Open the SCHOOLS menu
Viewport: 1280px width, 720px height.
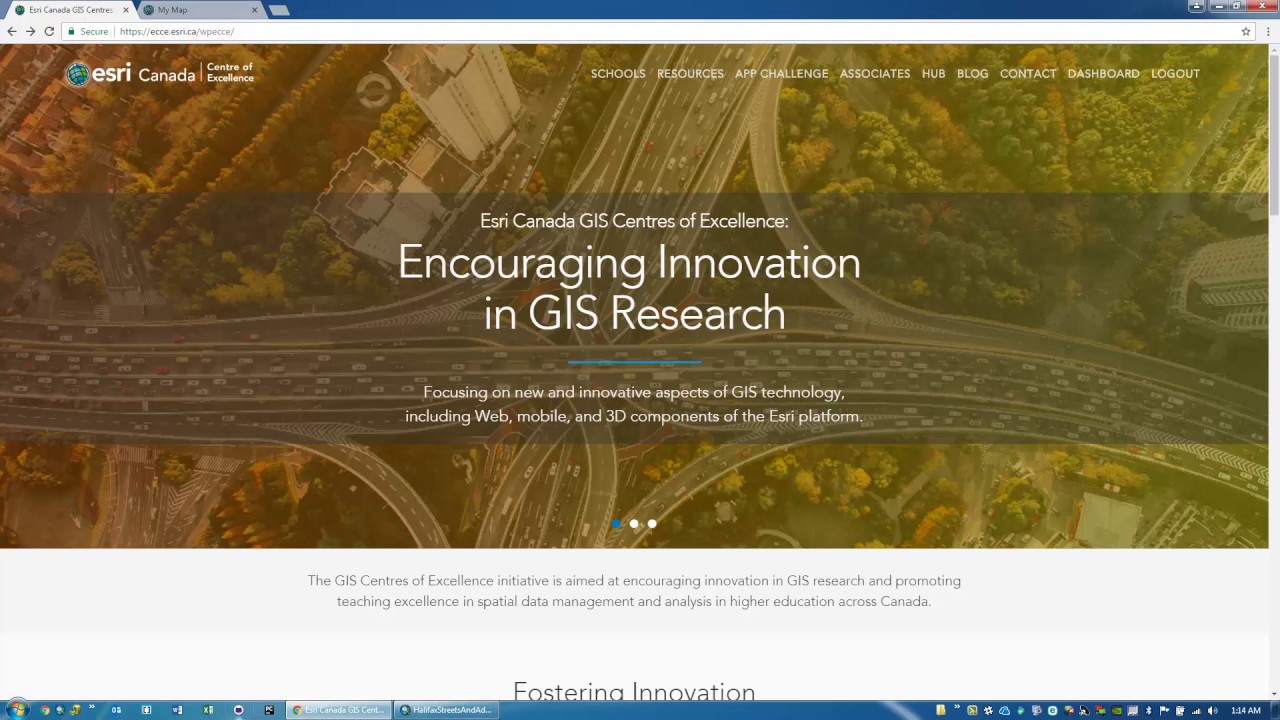[x=618, y=74]
